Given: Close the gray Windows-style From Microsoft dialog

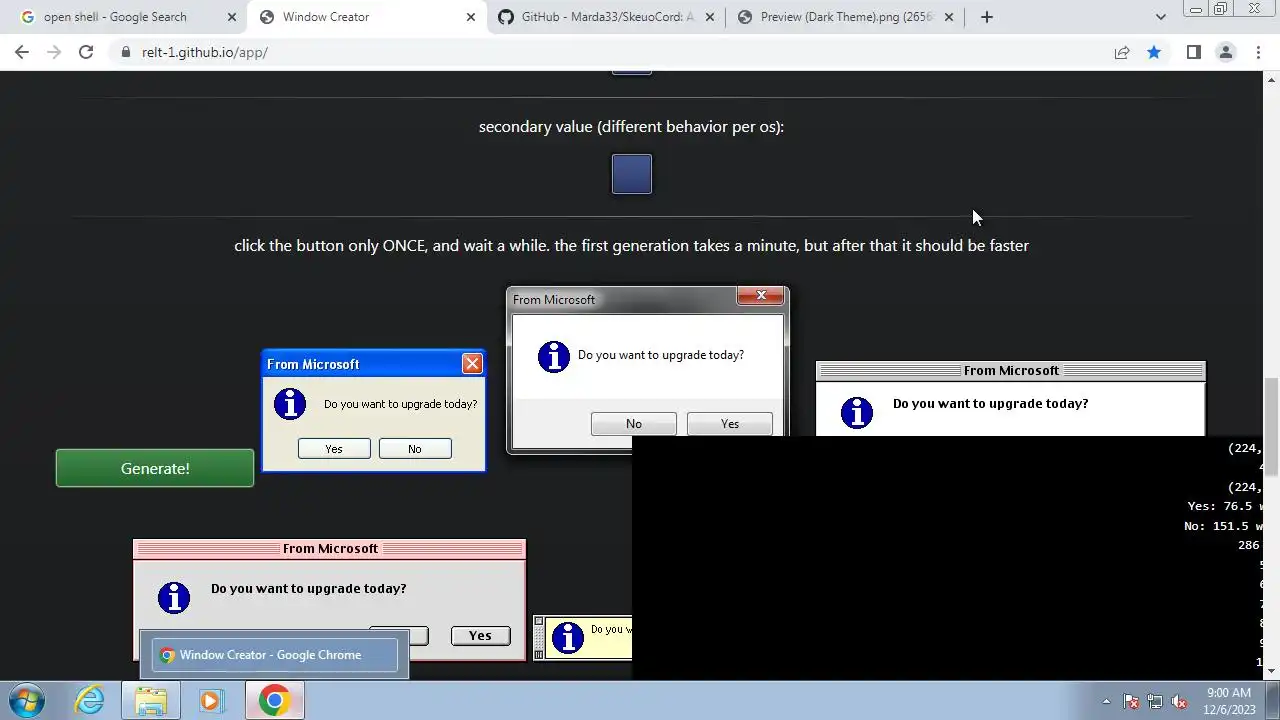Looking at the screenshot, I should [x=761, y=296].
